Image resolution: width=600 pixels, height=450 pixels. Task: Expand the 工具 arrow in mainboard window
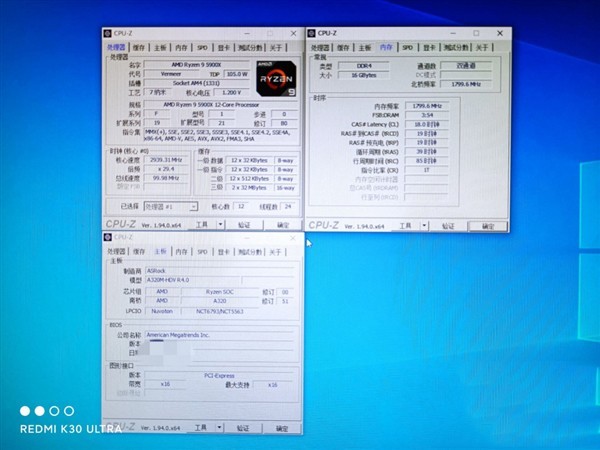pos(219,427)
